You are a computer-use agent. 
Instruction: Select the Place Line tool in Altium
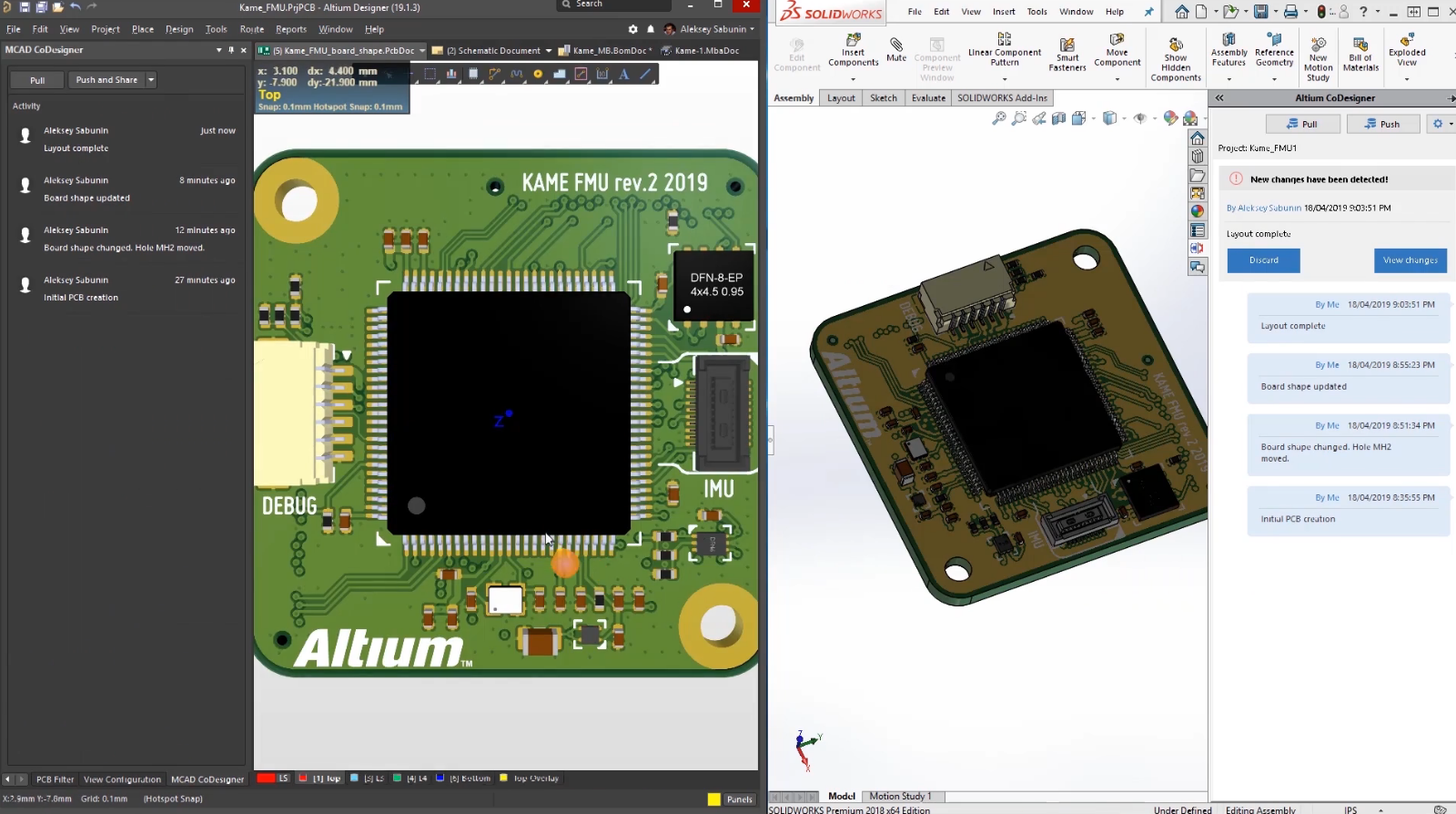click(646, 74)
